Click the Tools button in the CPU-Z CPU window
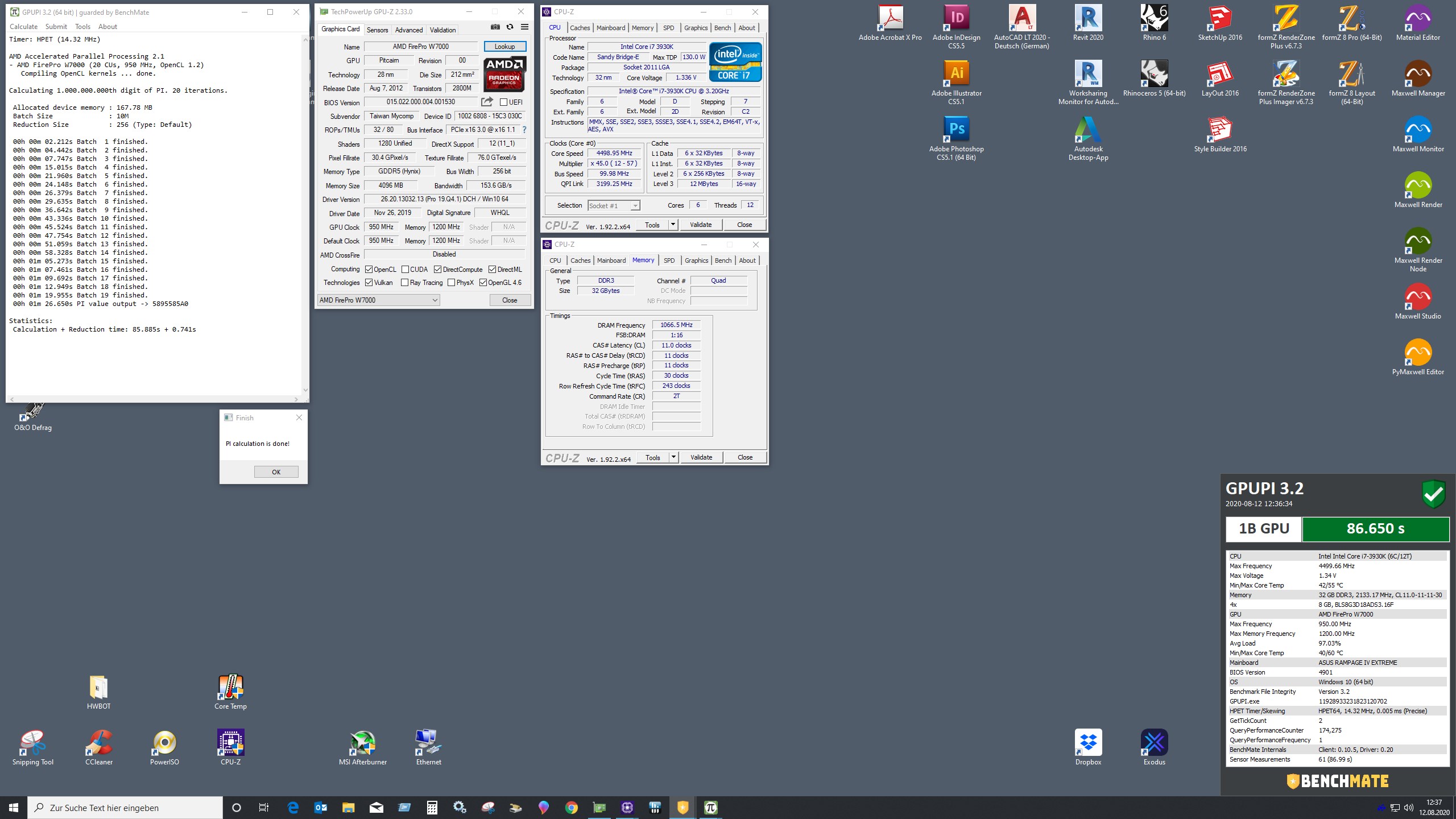Screen dimensions: 1456x819 [x=652, y=225]
